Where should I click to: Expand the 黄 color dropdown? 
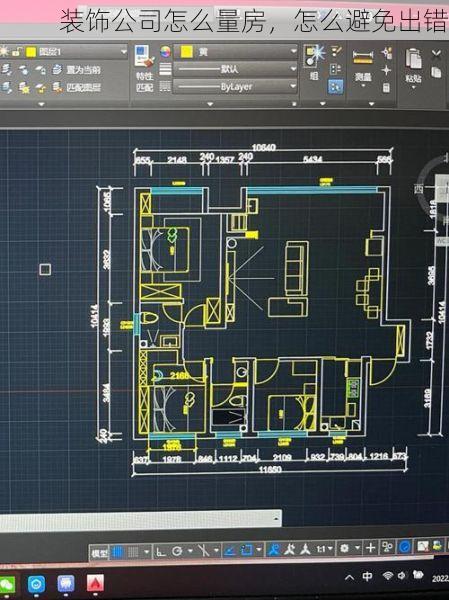point(236,51)
